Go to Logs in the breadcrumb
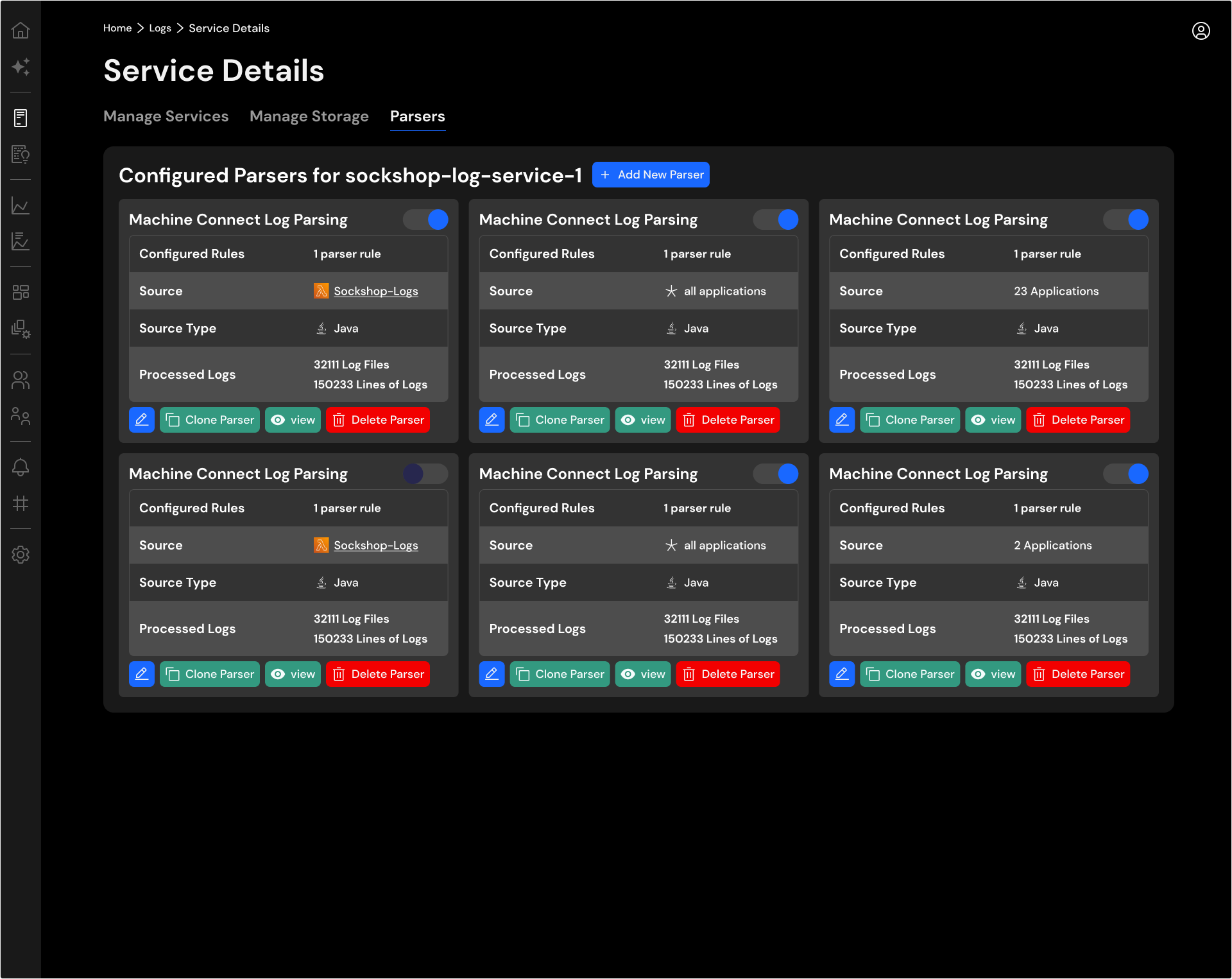This screenshot has width=1232, height=979. pos(160,28)
